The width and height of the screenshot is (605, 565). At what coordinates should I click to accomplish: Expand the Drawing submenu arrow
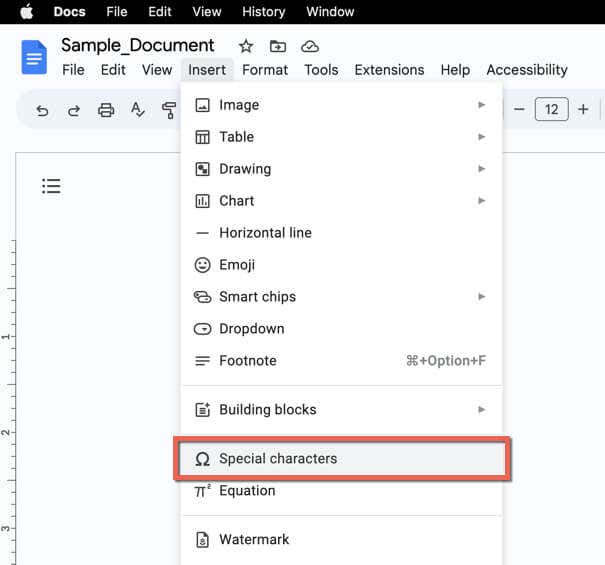coord(481,169)
